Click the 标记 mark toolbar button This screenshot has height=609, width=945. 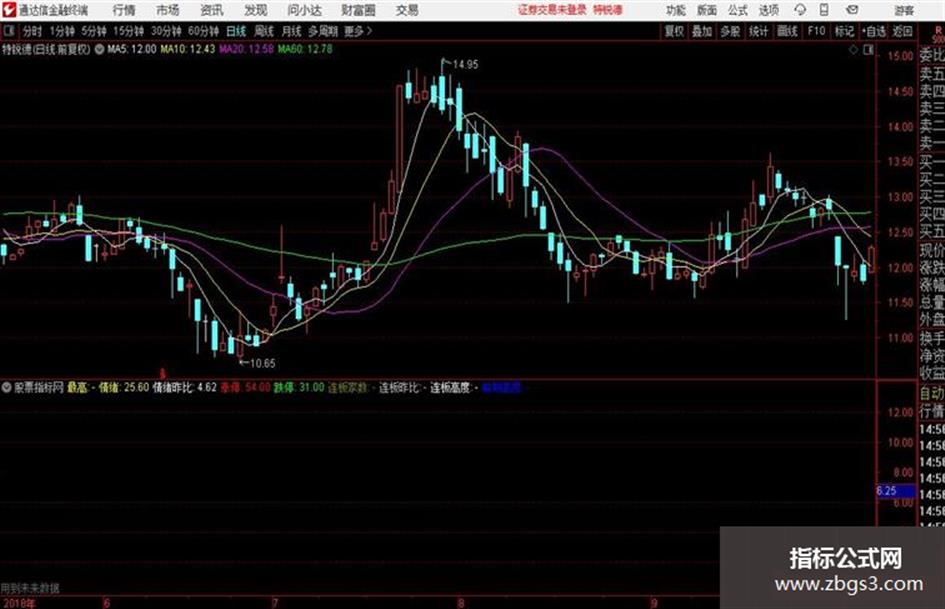[844, 31]
